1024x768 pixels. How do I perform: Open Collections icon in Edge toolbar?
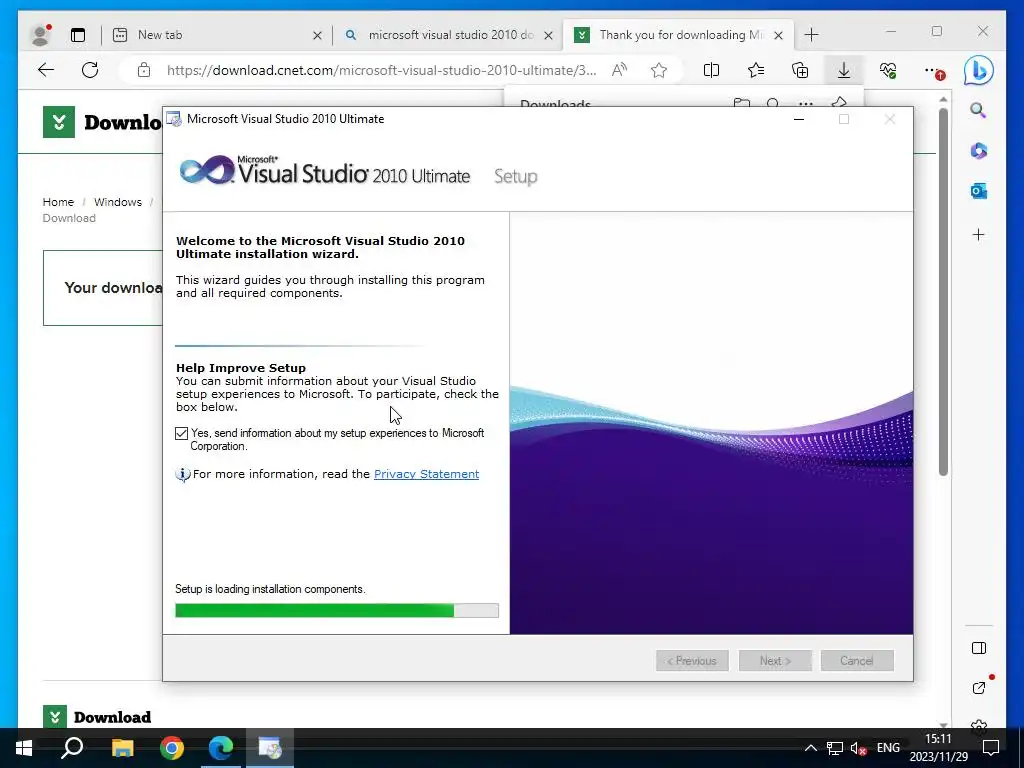[800, 71]
